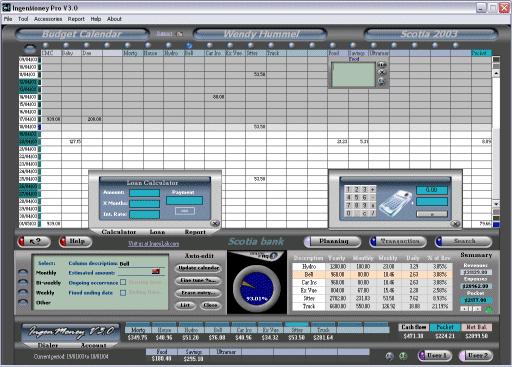The height and width of the screenshot is (367, 512).
Task: Open the Fine tune options
Action: (x=198, y=280)
